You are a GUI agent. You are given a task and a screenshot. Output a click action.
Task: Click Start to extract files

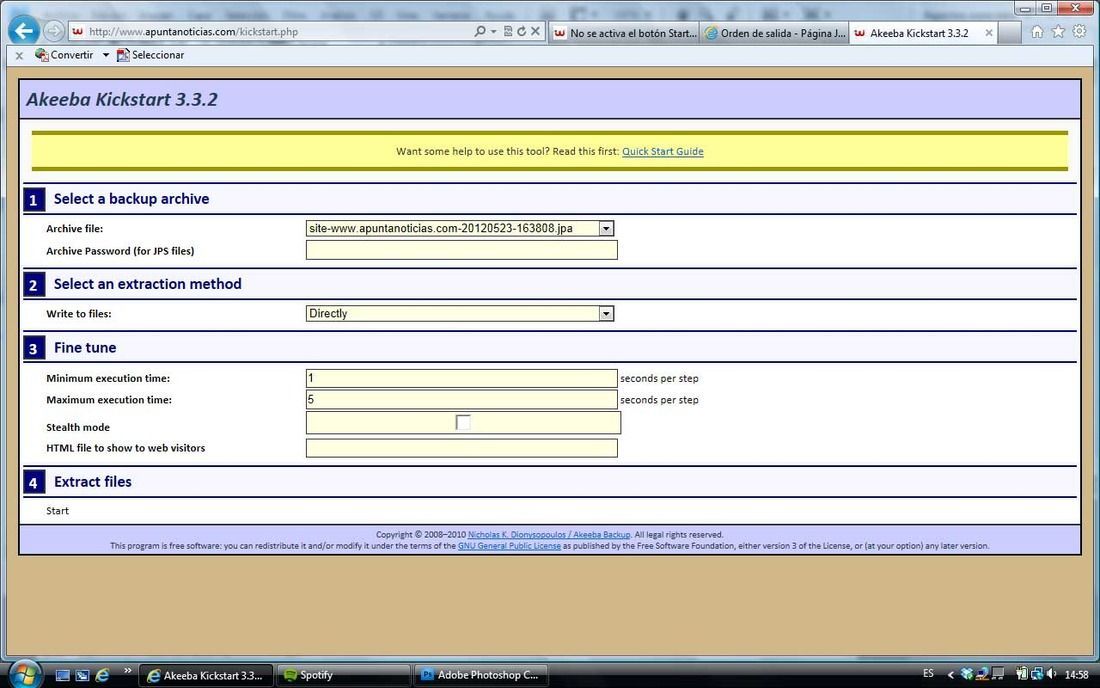click(x=58, y=511)
